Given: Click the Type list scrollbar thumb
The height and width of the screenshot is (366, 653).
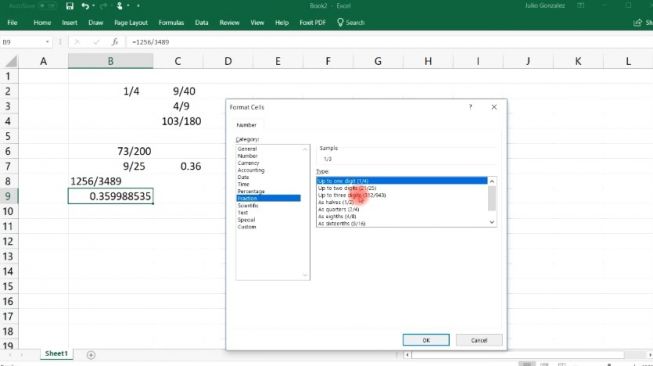Looking at the screenshot, I should (492, 198).
